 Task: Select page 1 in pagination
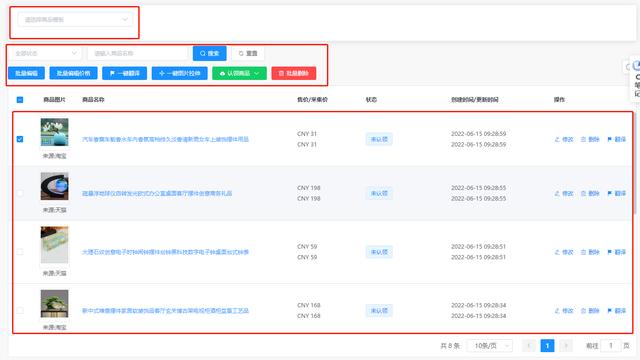(x=547, y=346)
